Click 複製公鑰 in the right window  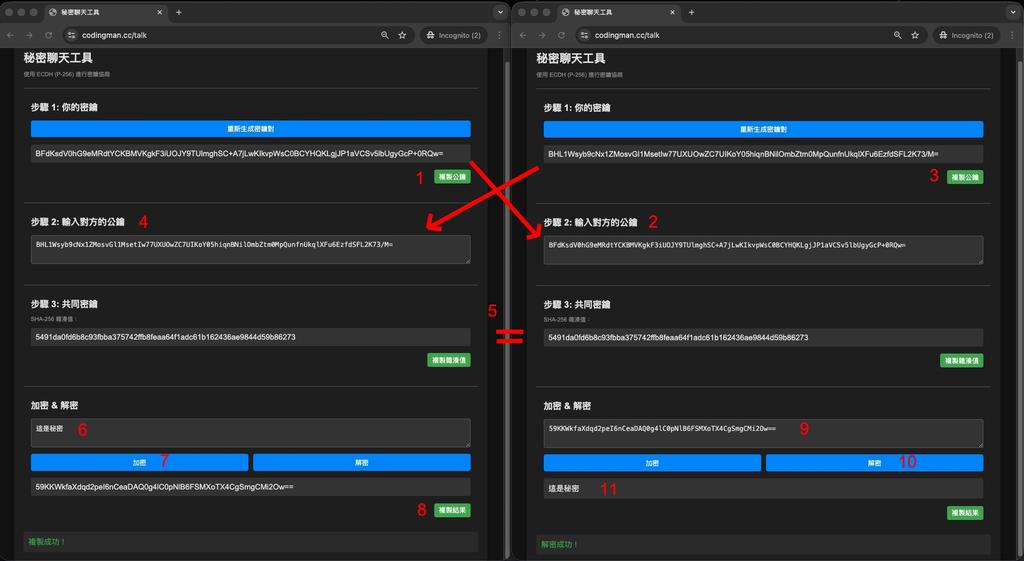(x=965, y=177)
